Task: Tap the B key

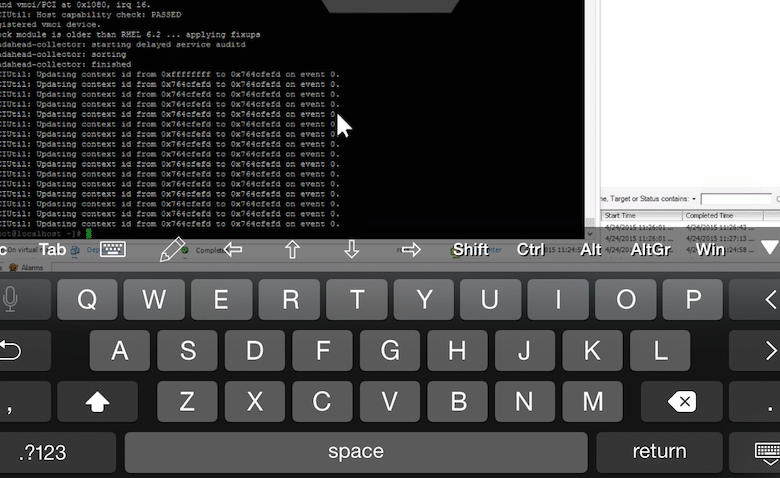Action: [457, 401]
